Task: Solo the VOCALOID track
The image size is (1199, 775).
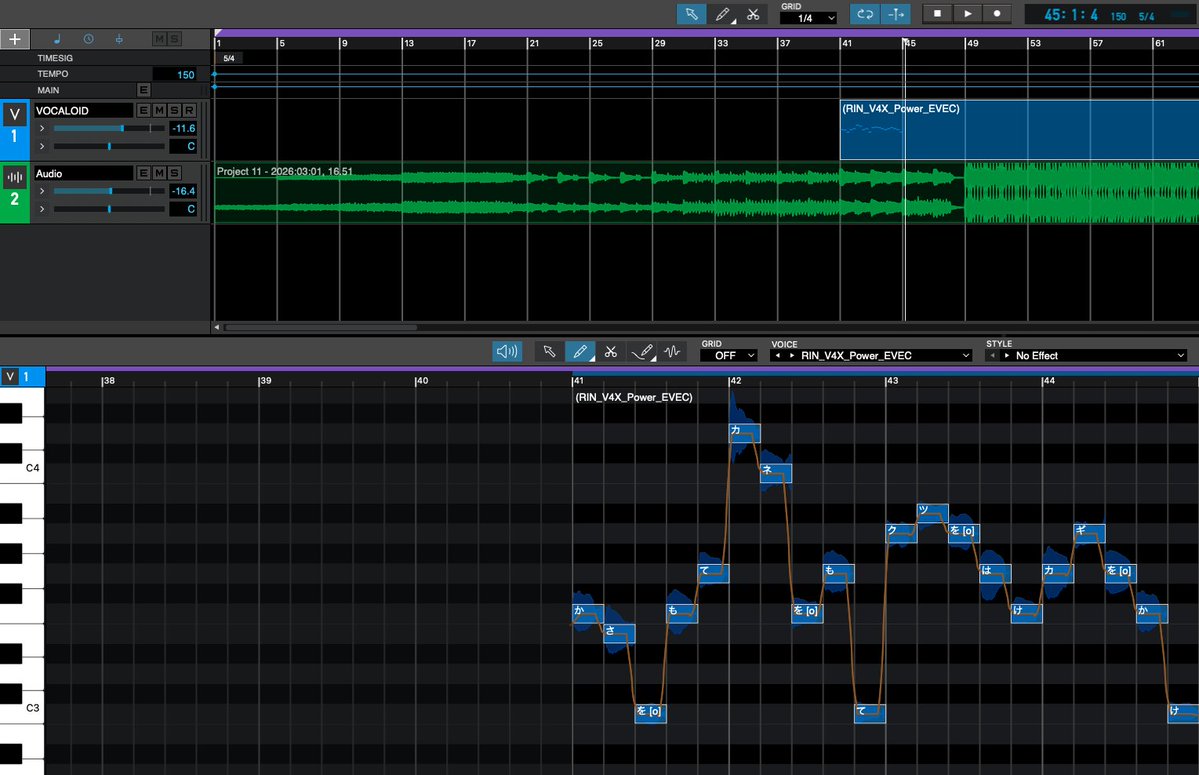Action: pos(174,111)
